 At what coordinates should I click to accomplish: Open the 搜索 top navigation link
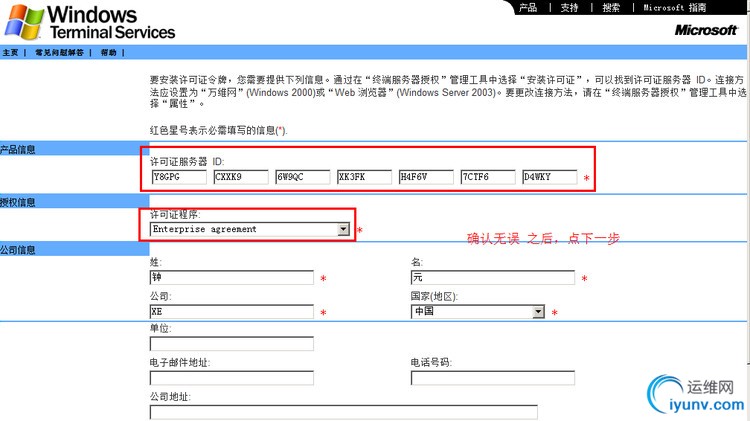pos(611,7)
